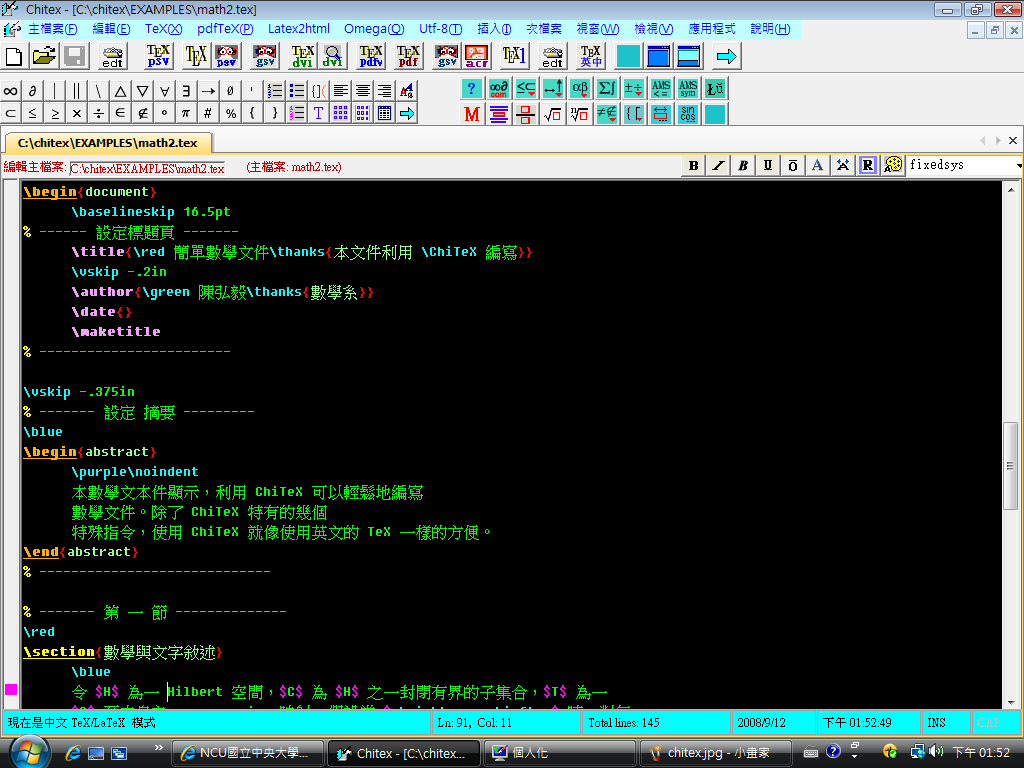The width and height of the screenshot is (1024, 768).
Task: Insert the infinity symbol
Action: pyautogui.click(x=11, y=91)
